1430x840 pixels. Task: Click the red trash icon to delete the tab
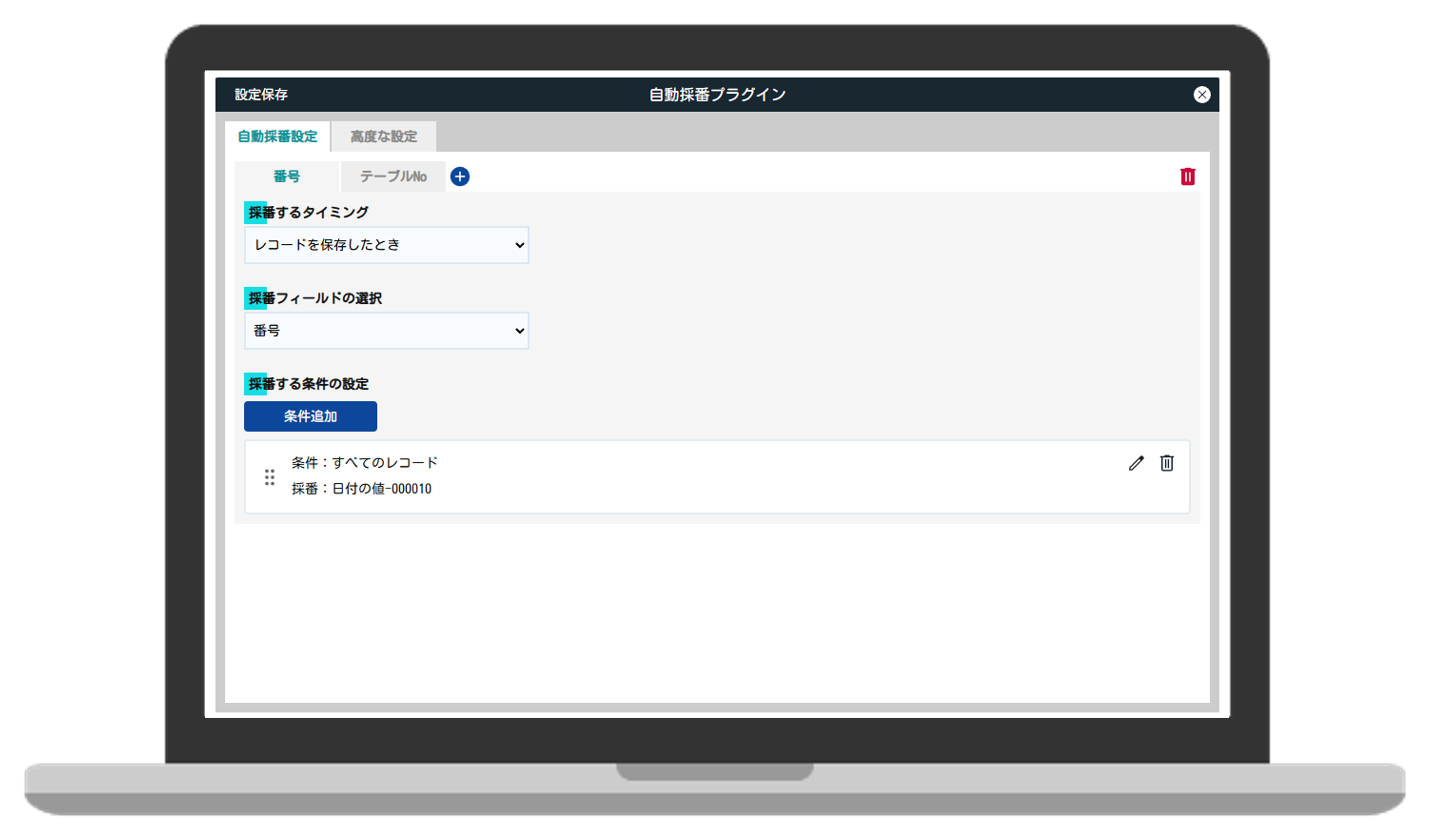click(x=1187, y=177)
